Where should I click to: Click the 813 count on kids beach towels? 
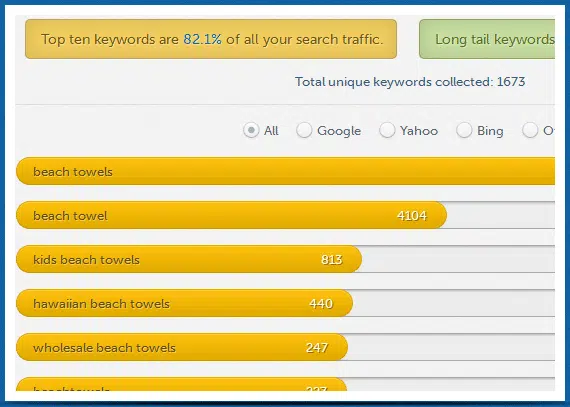pyautogui.click(x=332, y=259)
